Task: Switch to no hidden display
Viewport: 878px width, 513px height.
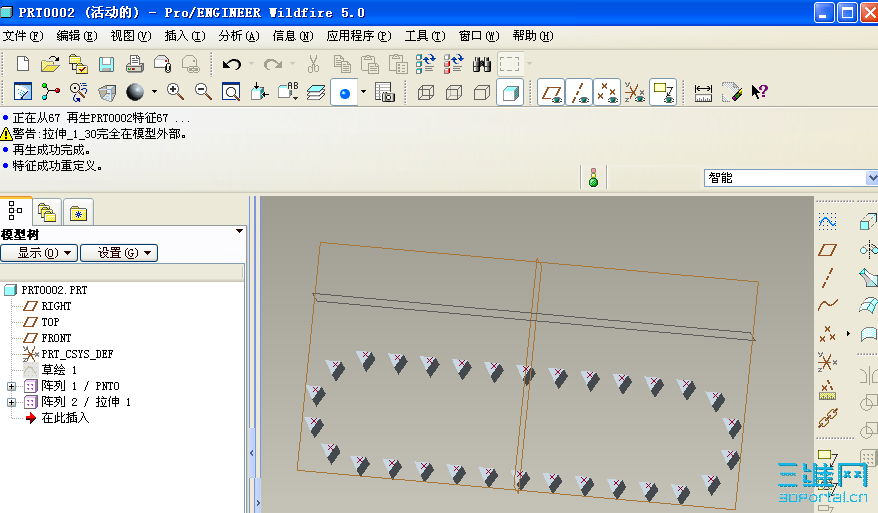Action: pos(482,92)
